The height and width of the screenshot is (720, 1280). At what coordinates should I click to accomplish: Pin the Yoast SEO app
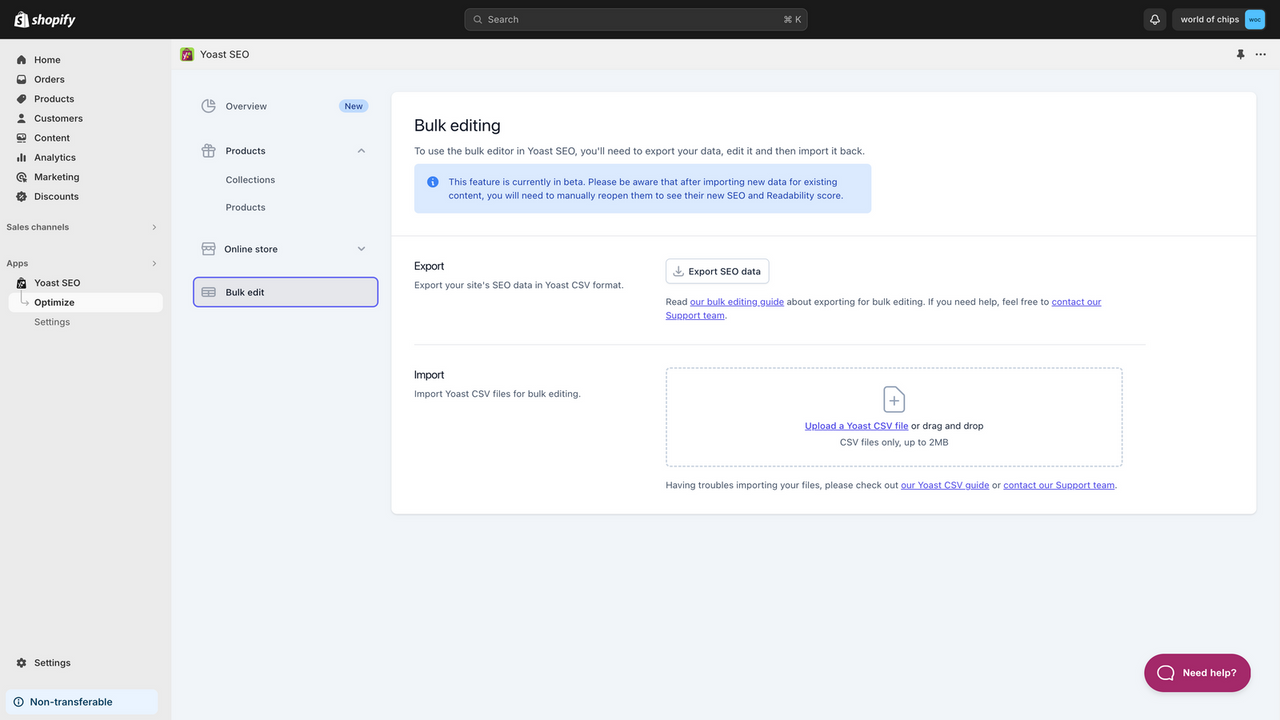[x=1240, y=54]
